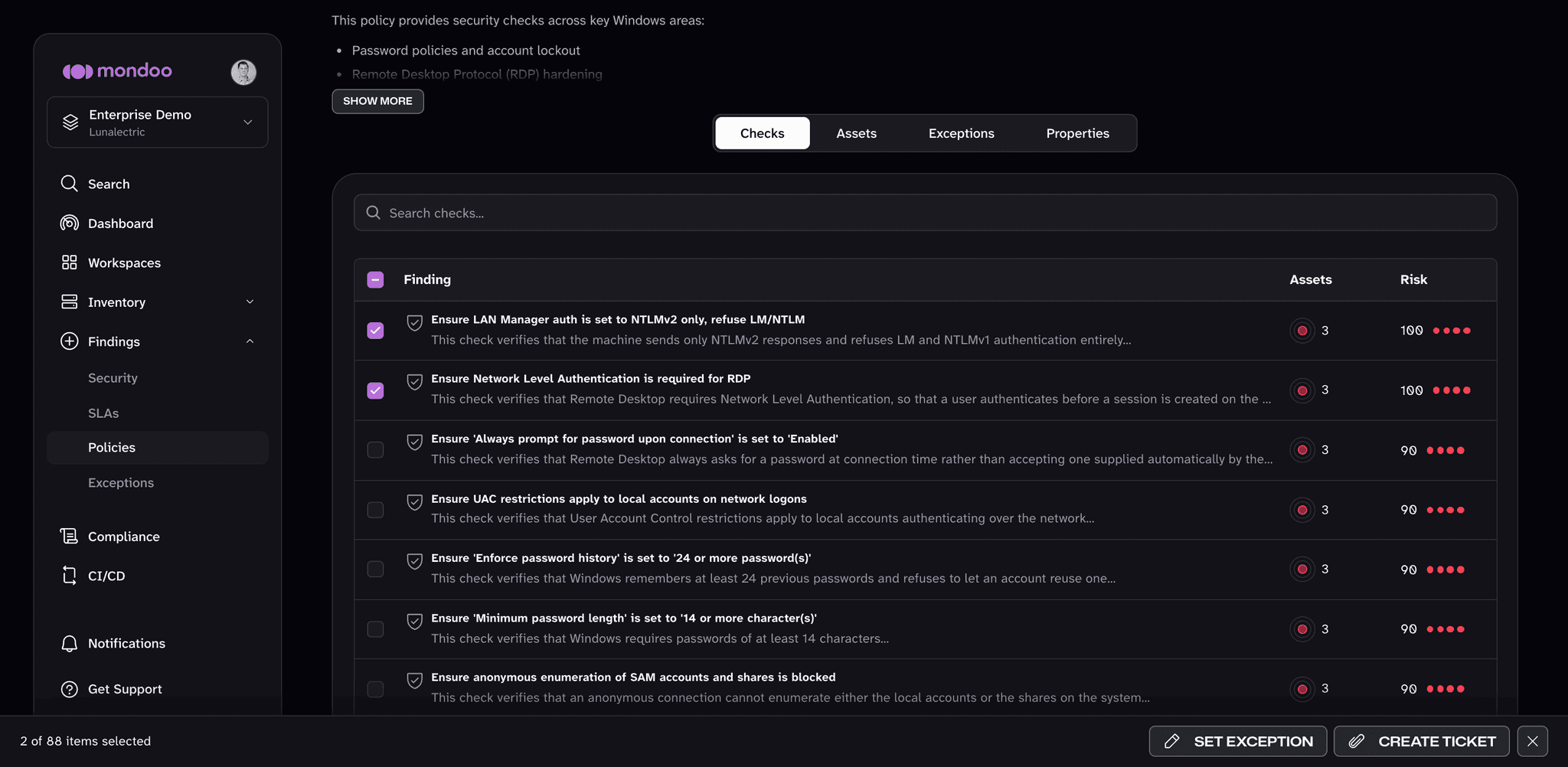Screen dimensions: 1568x767
Task: Switch to the Exceptions tab
Action: click(x=961, y=133)
